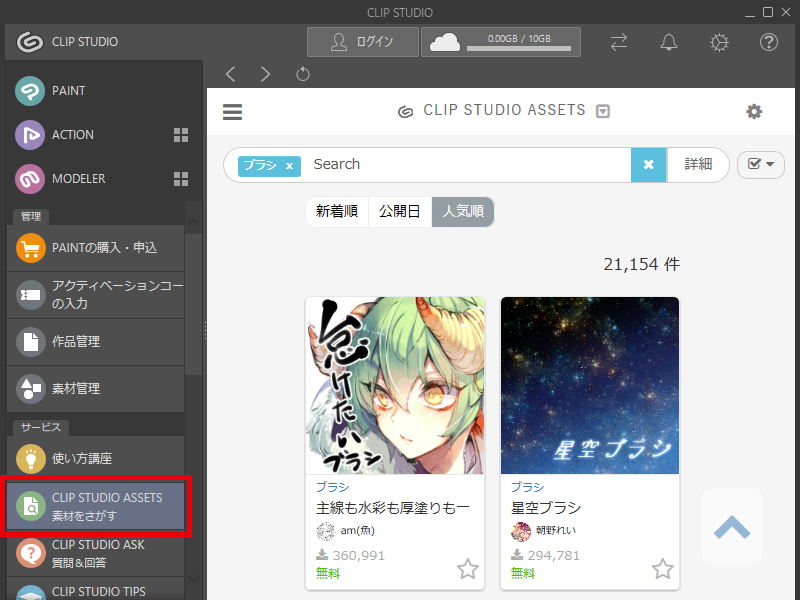Expand the CLIP STUDIO ASSETS title dropdown

click(603, 111)
